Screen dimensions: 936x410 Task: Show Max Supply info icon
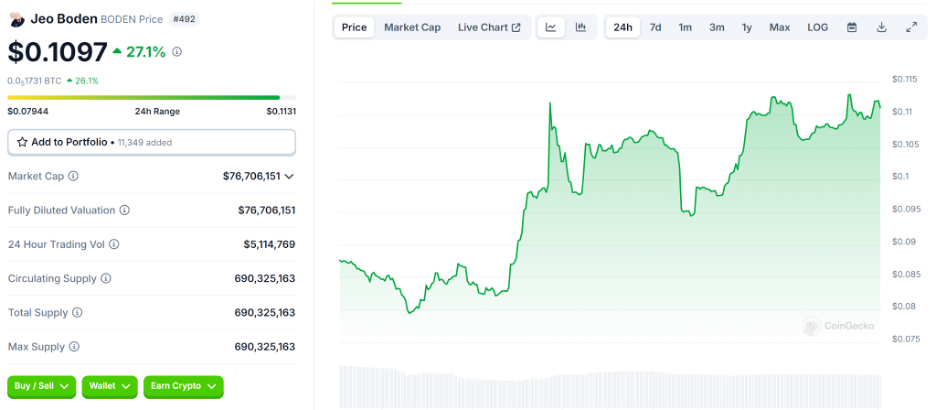click(x=74, y=346)
